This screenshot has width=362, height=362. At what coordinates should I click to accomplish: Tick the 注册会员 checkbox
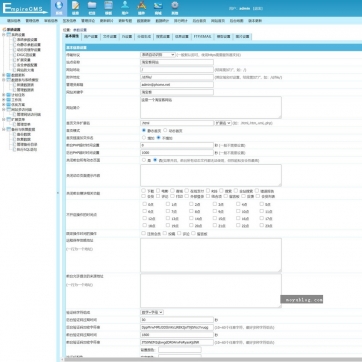pyautogui.click(x=144, y=233)
